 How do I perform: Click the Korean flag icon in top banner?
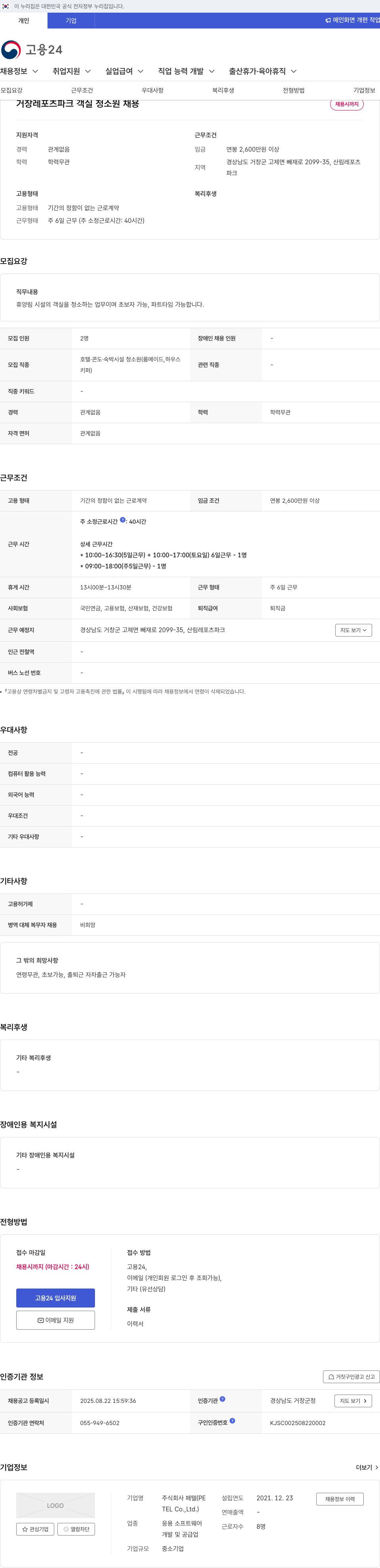(6, 6)
